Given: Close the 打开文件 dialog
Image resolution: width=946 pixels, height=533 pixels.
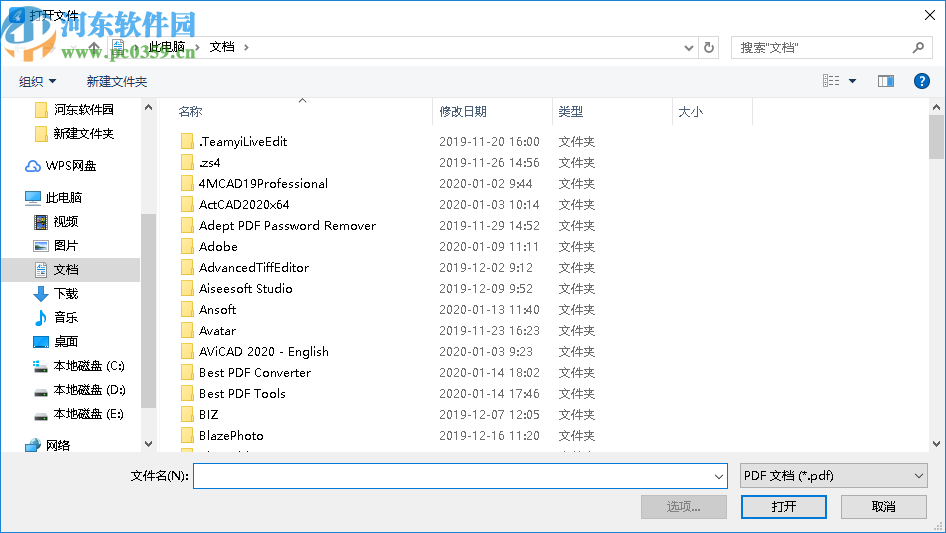Looking at the screenshot, I should 930,15.
